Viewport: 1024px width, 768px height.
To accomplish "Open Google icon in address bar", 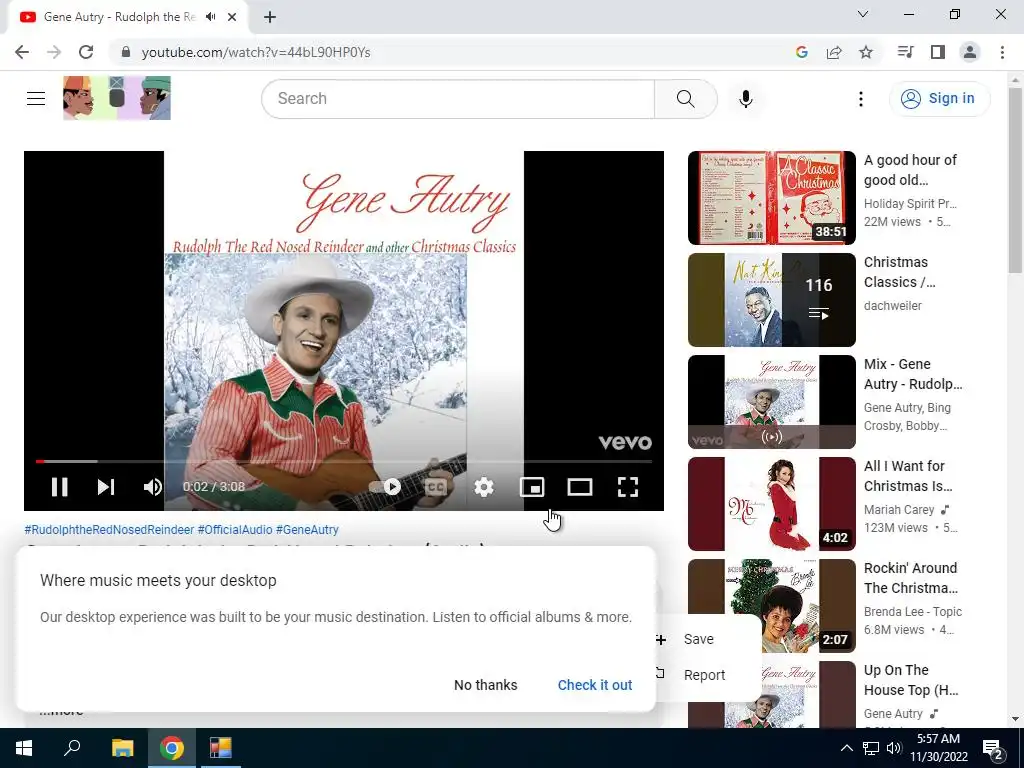I will [x=802, y=52].
